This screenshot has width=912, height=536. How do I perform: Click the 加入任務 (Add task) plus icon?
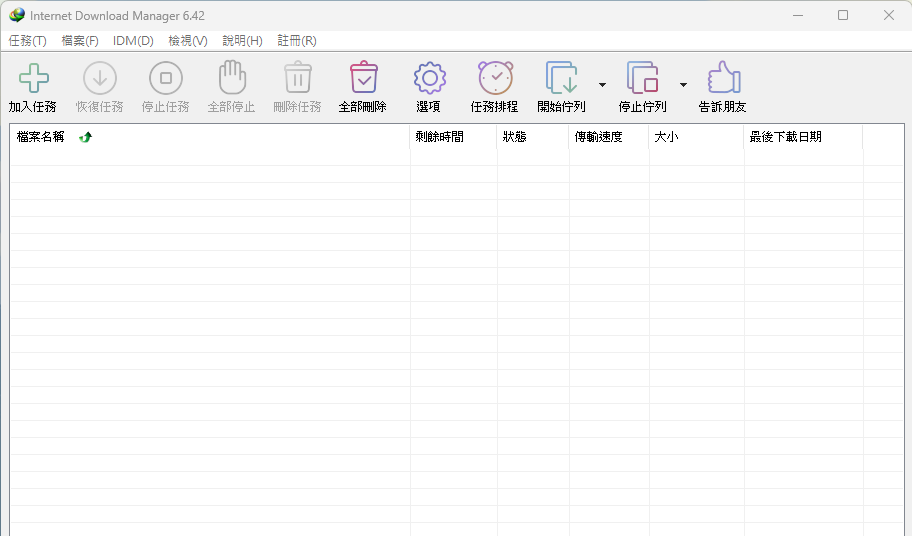tap(33, 78)
